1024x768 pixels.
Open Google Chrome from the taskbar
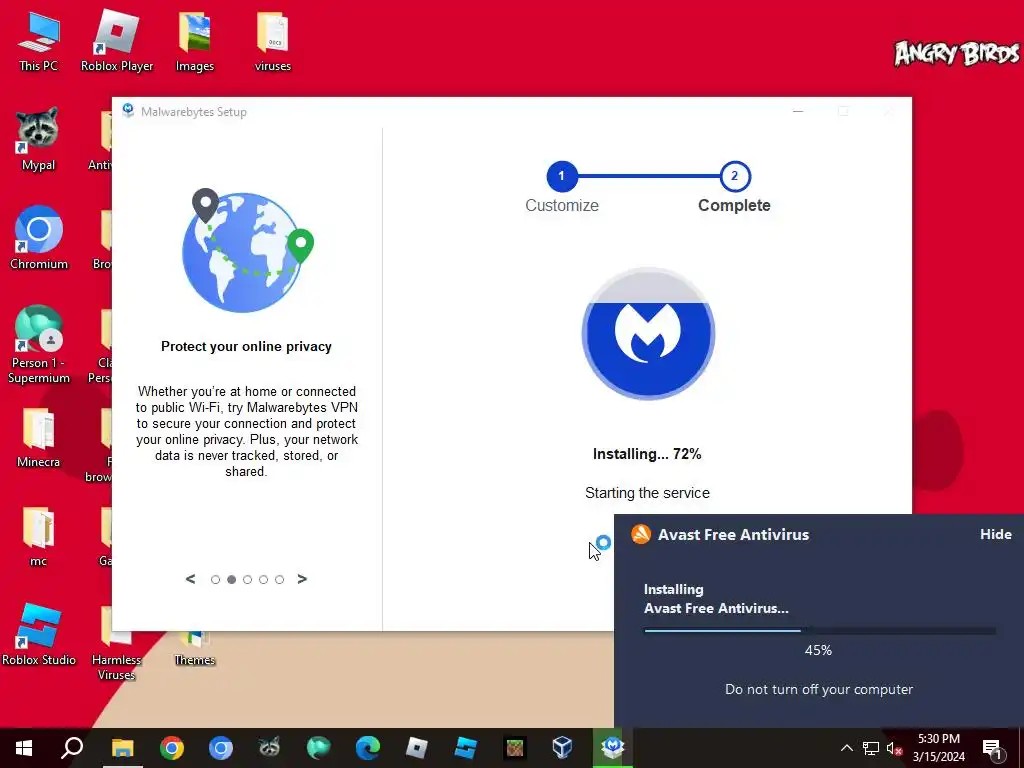pyautogui.click(x=172, y=748)
